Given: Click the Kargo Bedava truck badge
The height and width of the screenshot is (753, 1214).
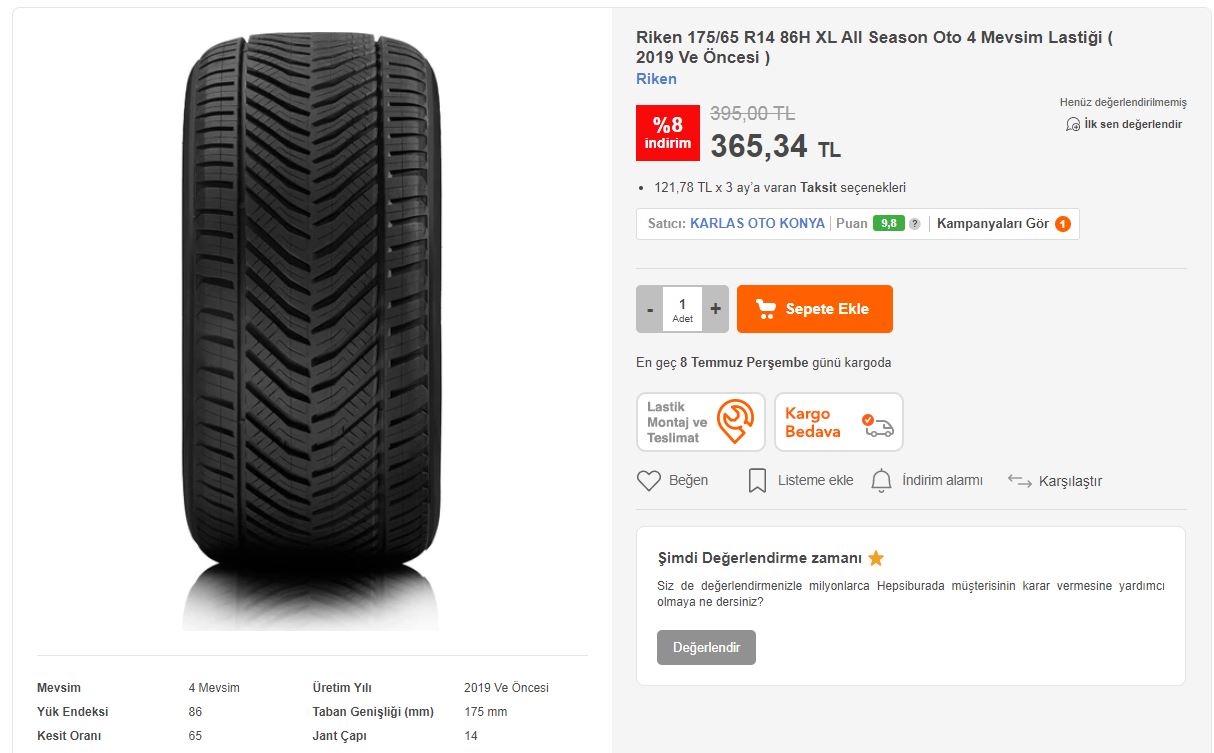Looking at the screenshot, I should 839,422.
